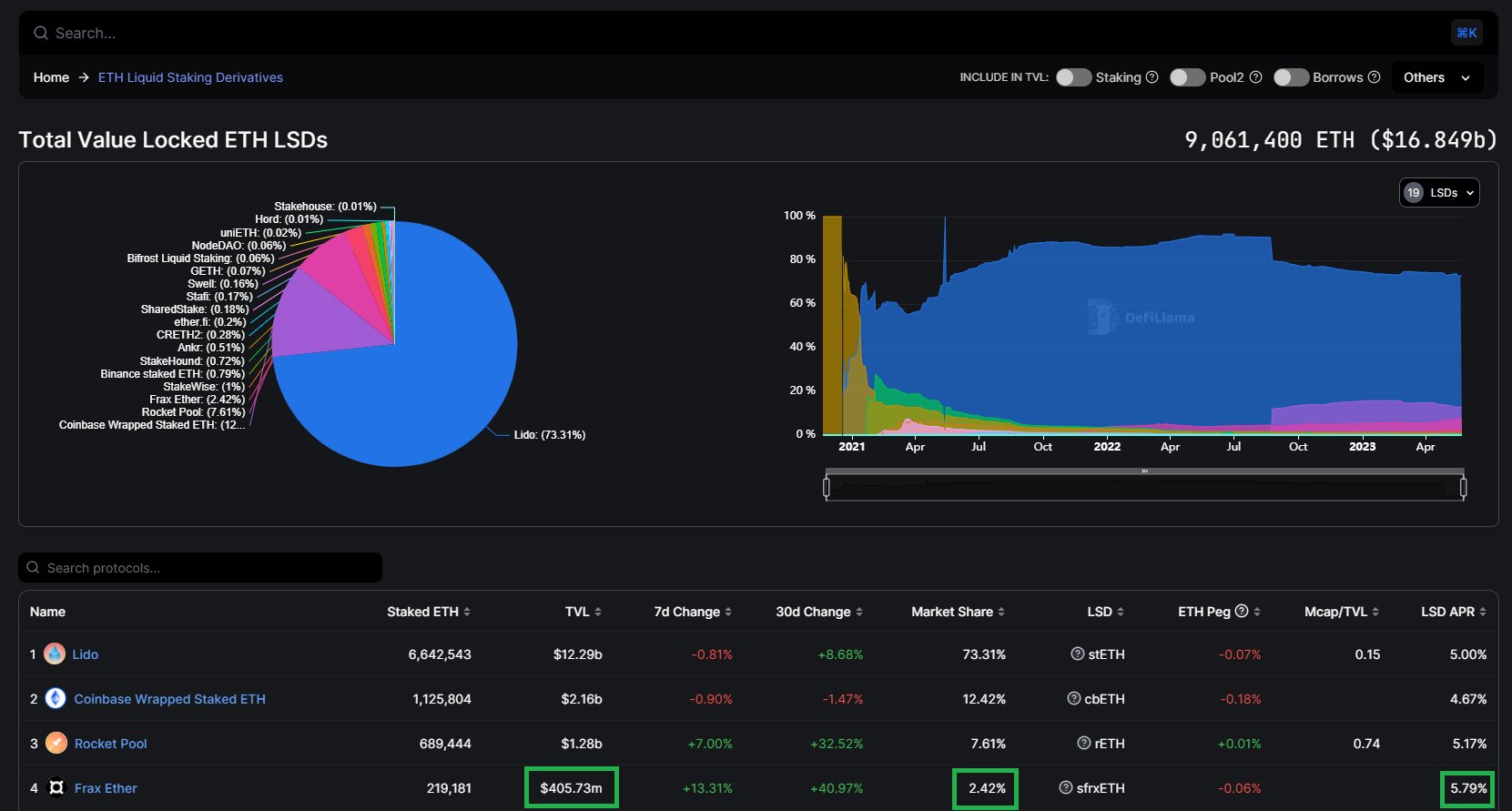1512x811 pixels.
Task: Click Coinbase TVL value $2.16b
Action: (x=582, y=698)
